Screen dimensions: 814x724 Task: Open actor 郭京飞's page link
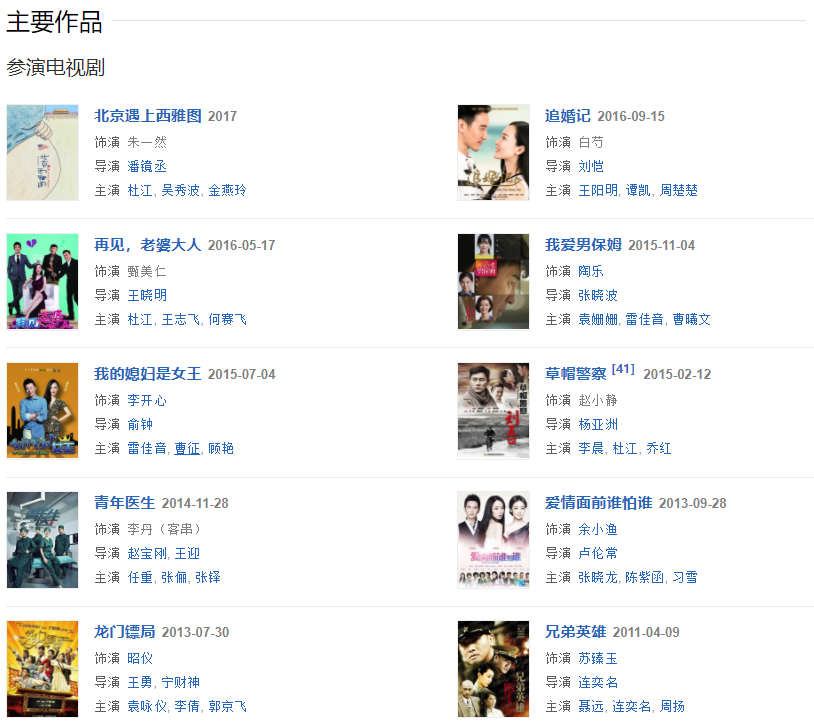point(227,706)
